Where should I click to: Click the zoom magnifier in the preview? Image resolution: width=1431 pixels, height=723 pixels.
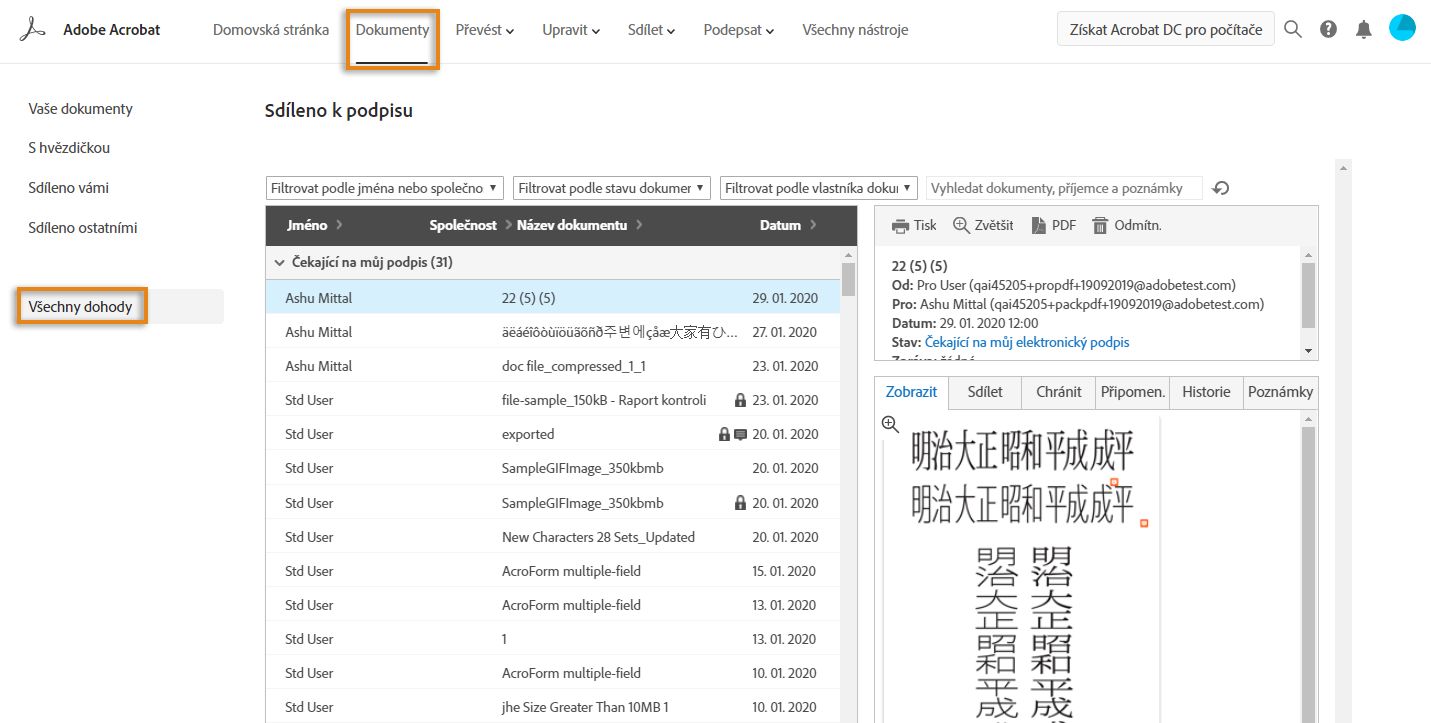point(890,424)
